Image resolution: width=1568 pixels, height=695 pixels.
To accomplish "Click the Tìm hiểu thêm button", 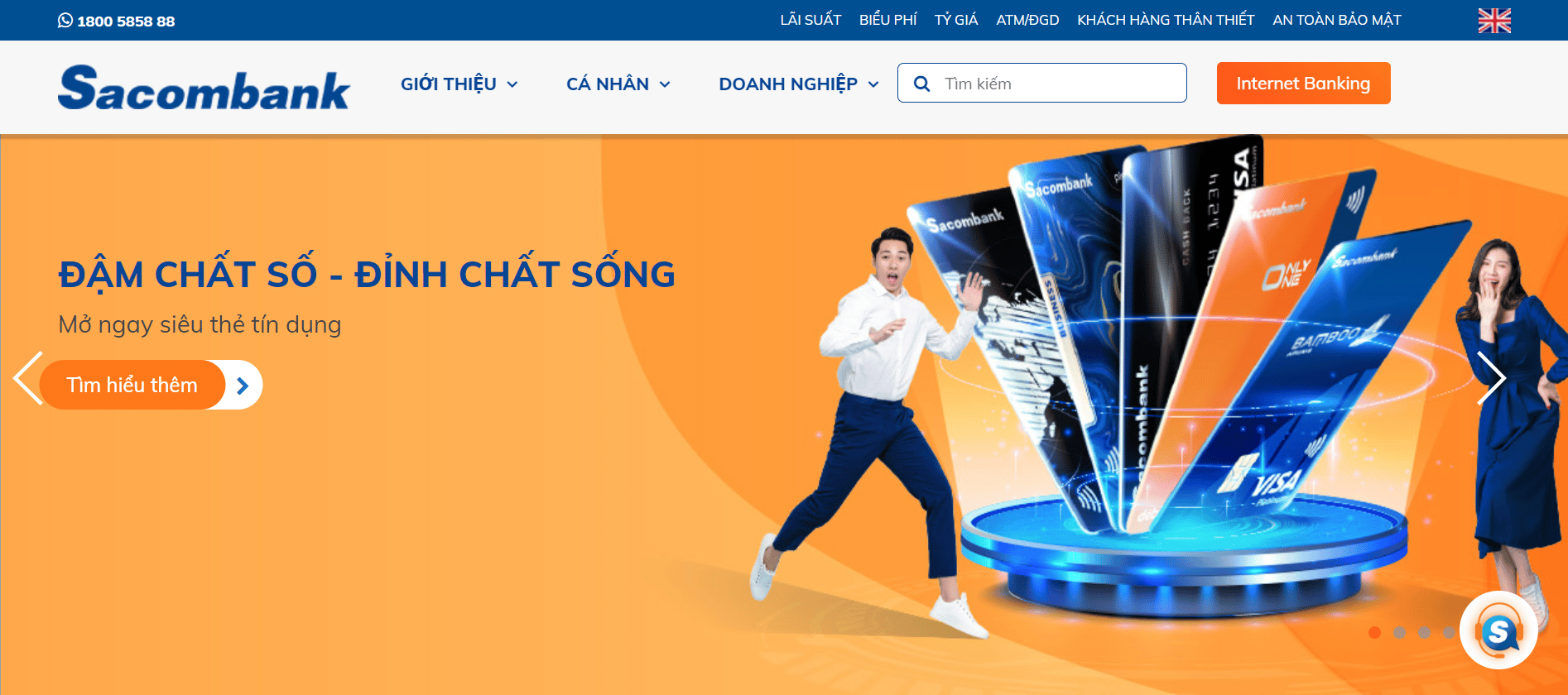I will click(132, 385).
